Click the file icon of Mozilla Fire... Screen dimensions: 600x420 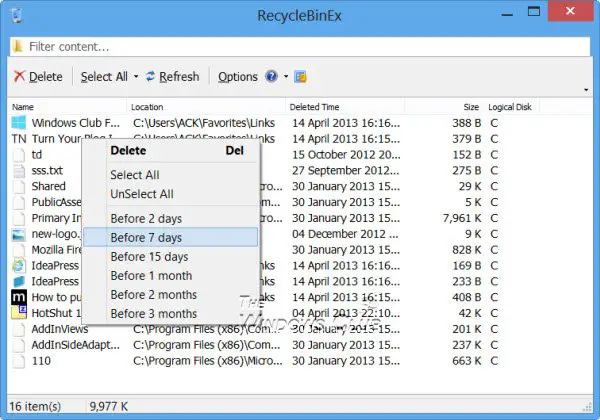point(19,250)
